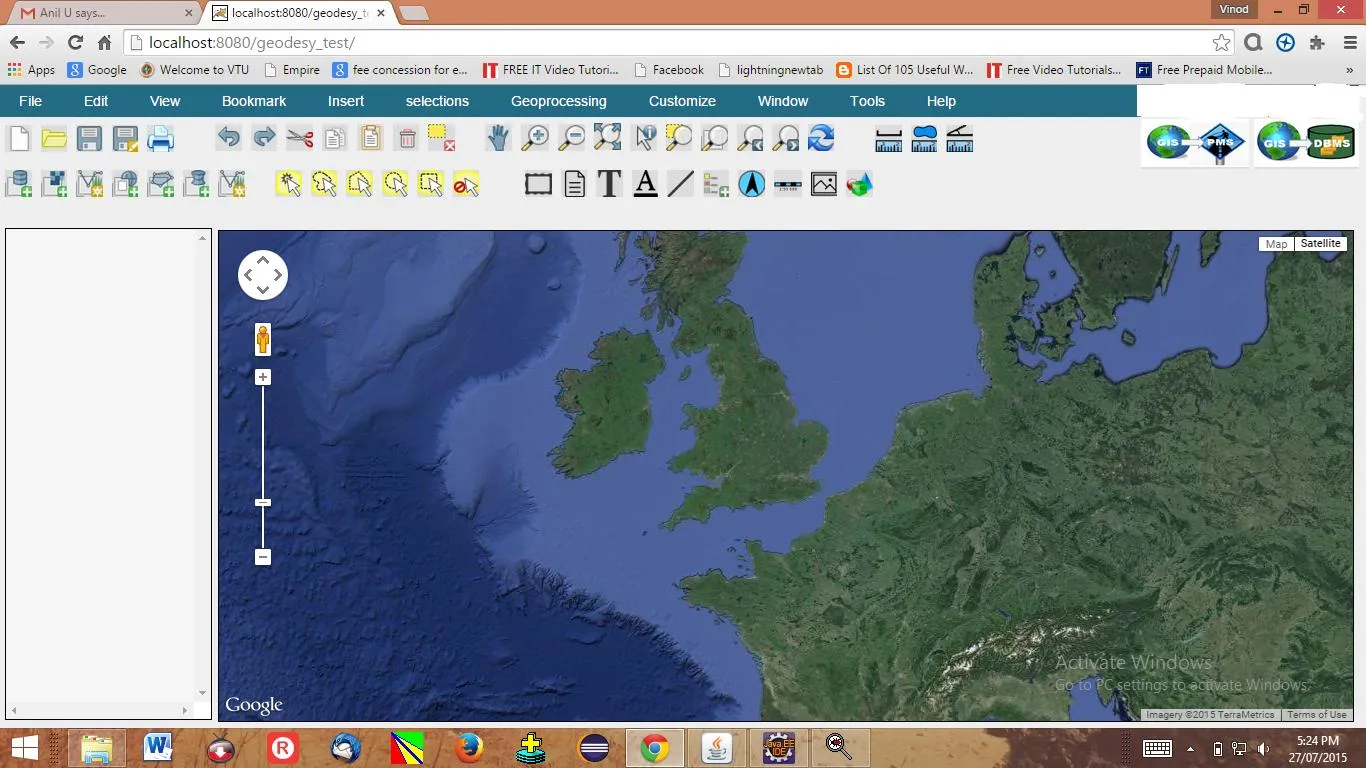1366x768 pixels.
Task: Open the Terms of Use link
Action: click(x=1317, y=715)
